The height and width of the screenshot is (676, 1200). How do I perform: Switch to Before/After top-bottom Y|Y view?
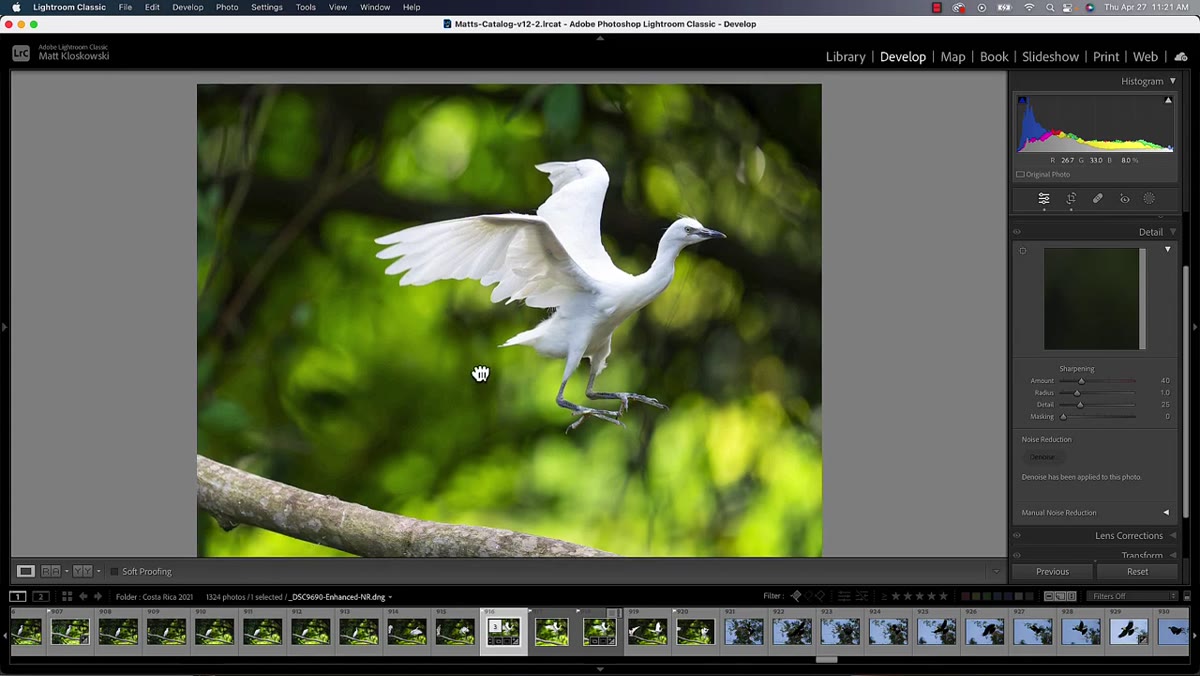[x=82, y=571]
